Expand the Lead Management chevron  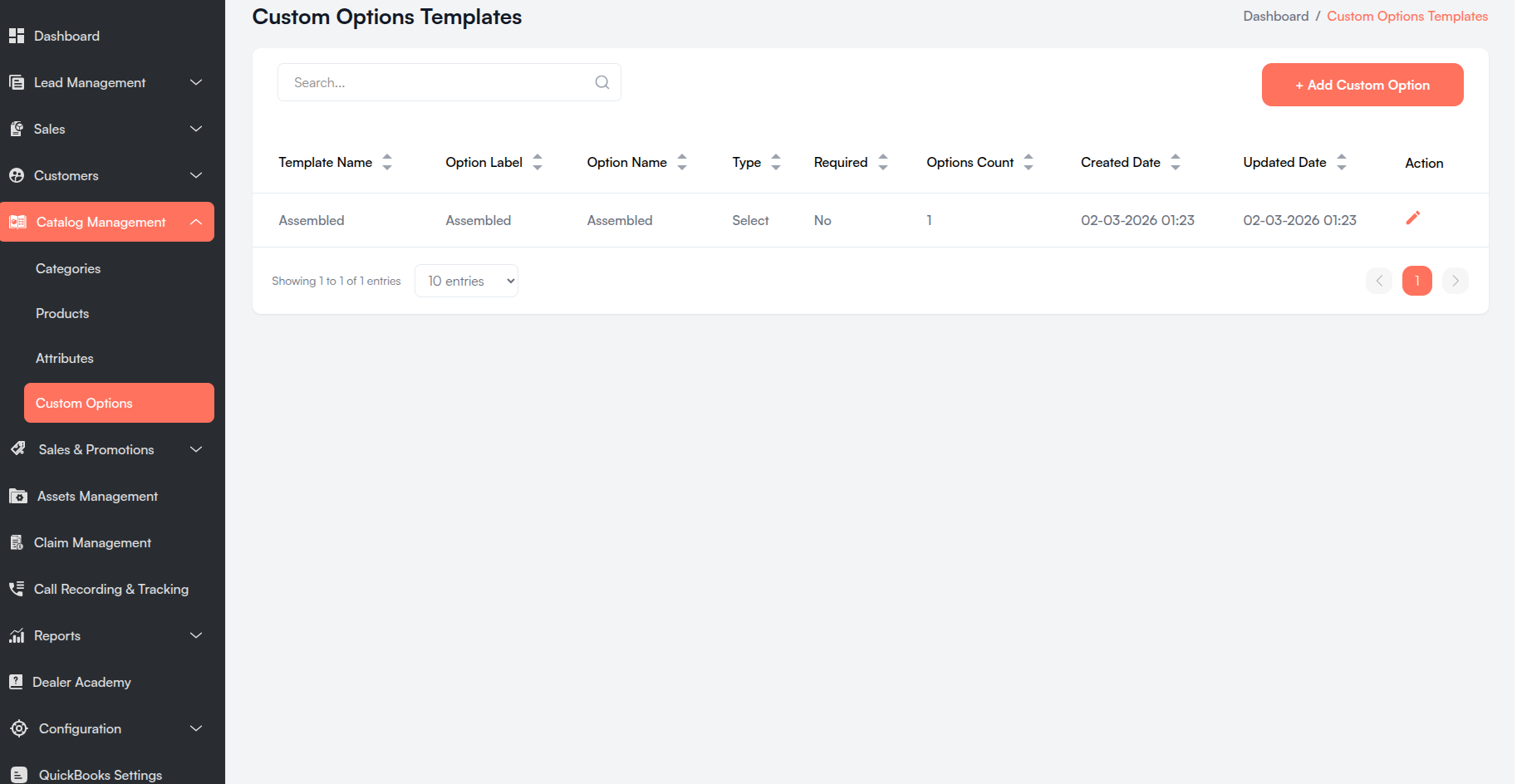pos(196,82)
